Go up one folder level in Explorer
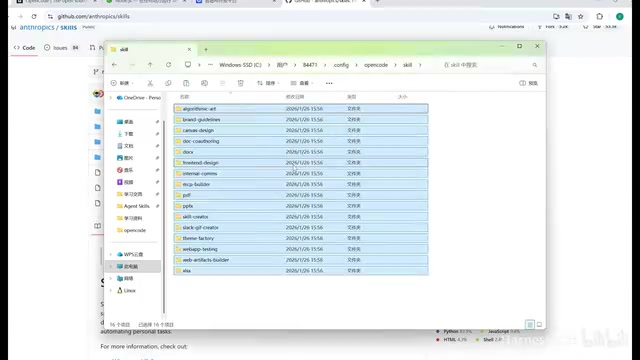Image resolution: width=640 pixels, height=360 pixels. click(x=150, y=65)
